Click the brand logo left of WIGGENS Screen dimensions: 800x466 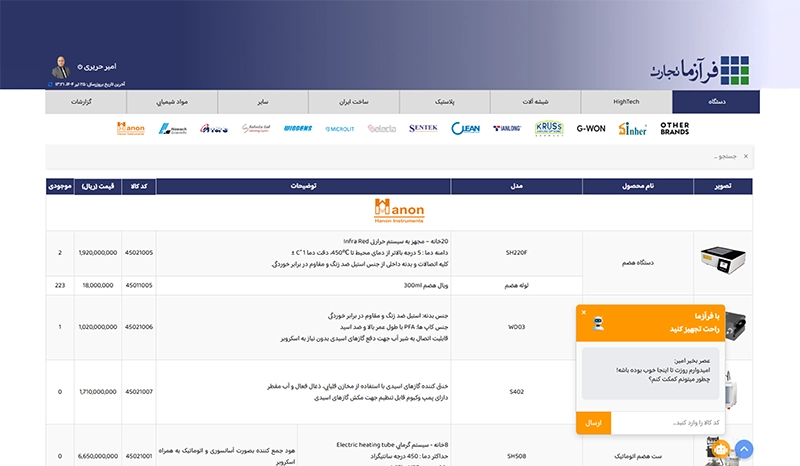click(256, 129)
